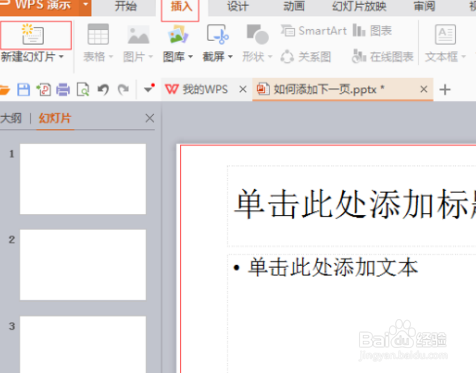Image resolution: width=476 pixels, height=373 pixels.
Task: Open the WPS 演示 application menu
Action: (x=39, y=6)
